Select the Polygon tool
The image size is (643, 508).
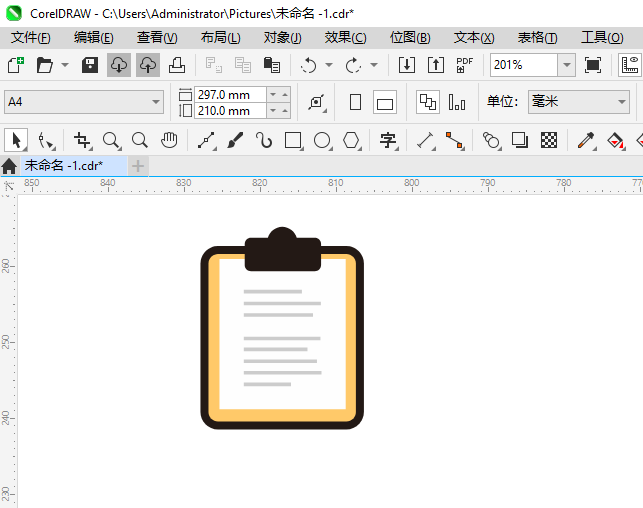pyautogui.click(x=351, y=141)
